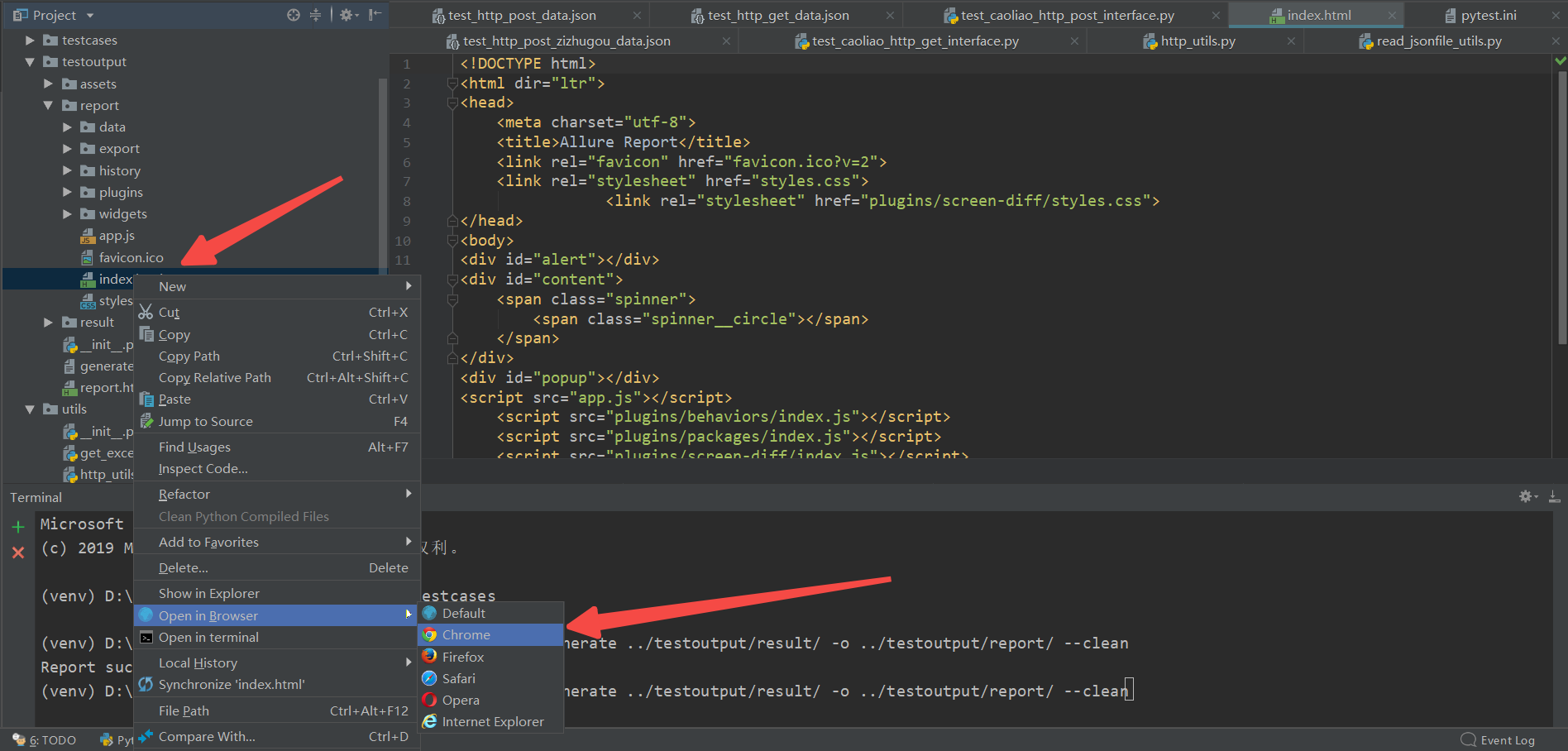Click the scroll-from-source target icon in Project toolbar
1568x751 pixels.
tap(294, 15)
